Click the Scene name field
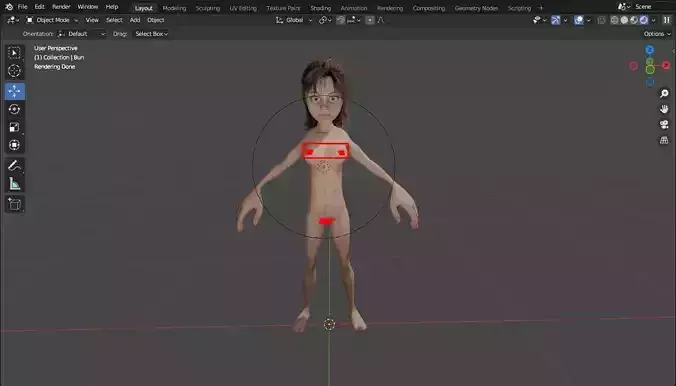The width and height of the screenshot is (676, 386). (653, 7)
